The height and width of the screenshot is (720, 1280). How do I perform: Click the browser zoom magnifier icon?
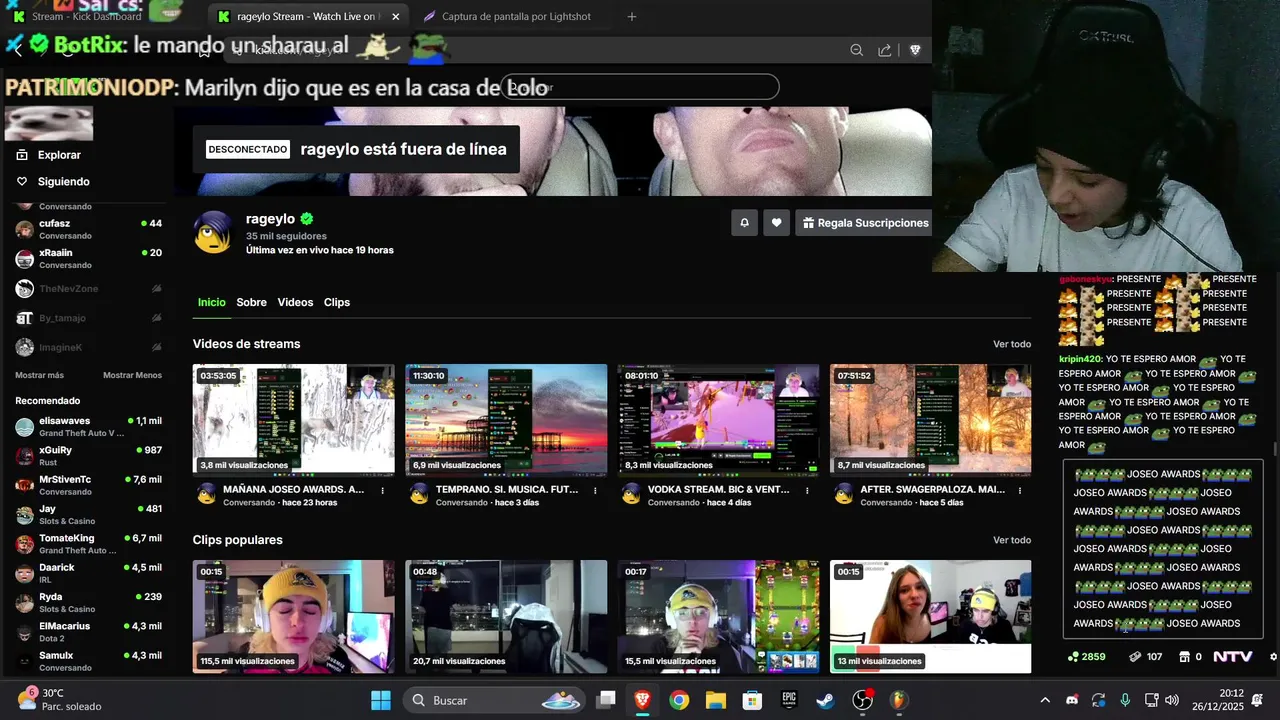(x=856, y=50)
